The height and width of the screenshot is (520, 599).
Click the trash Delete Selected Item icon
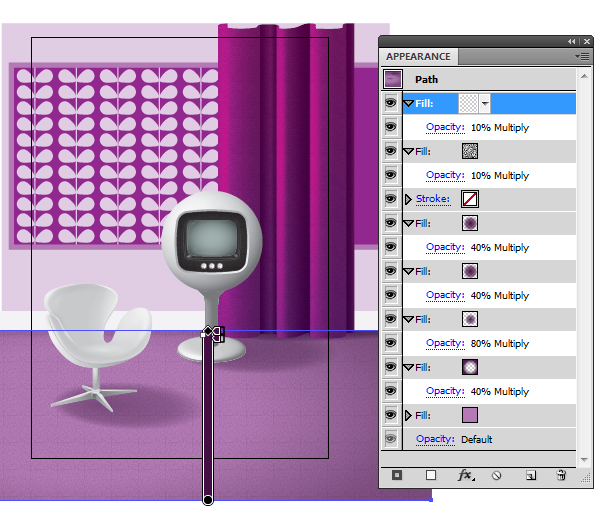[x=561, y=475]
